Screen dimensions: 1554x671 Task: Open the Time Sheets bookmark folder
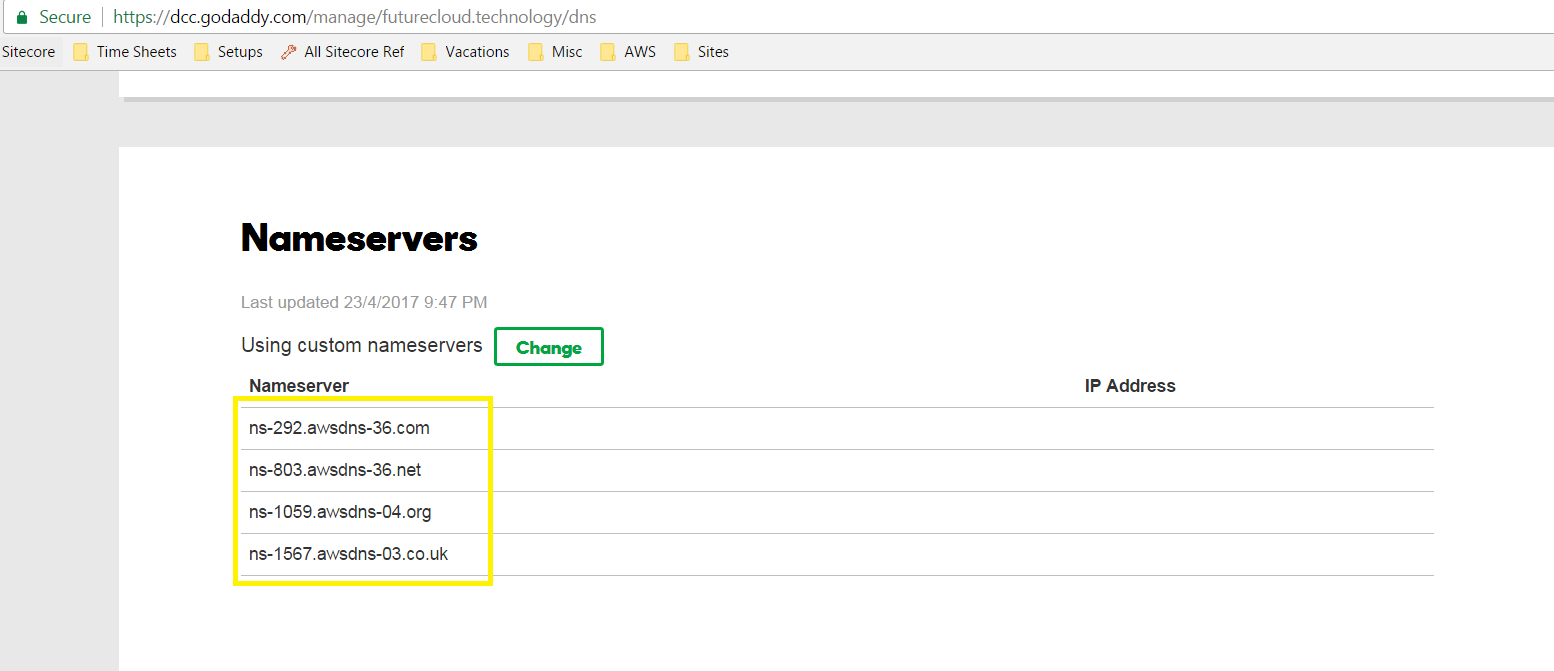point(124,52)
